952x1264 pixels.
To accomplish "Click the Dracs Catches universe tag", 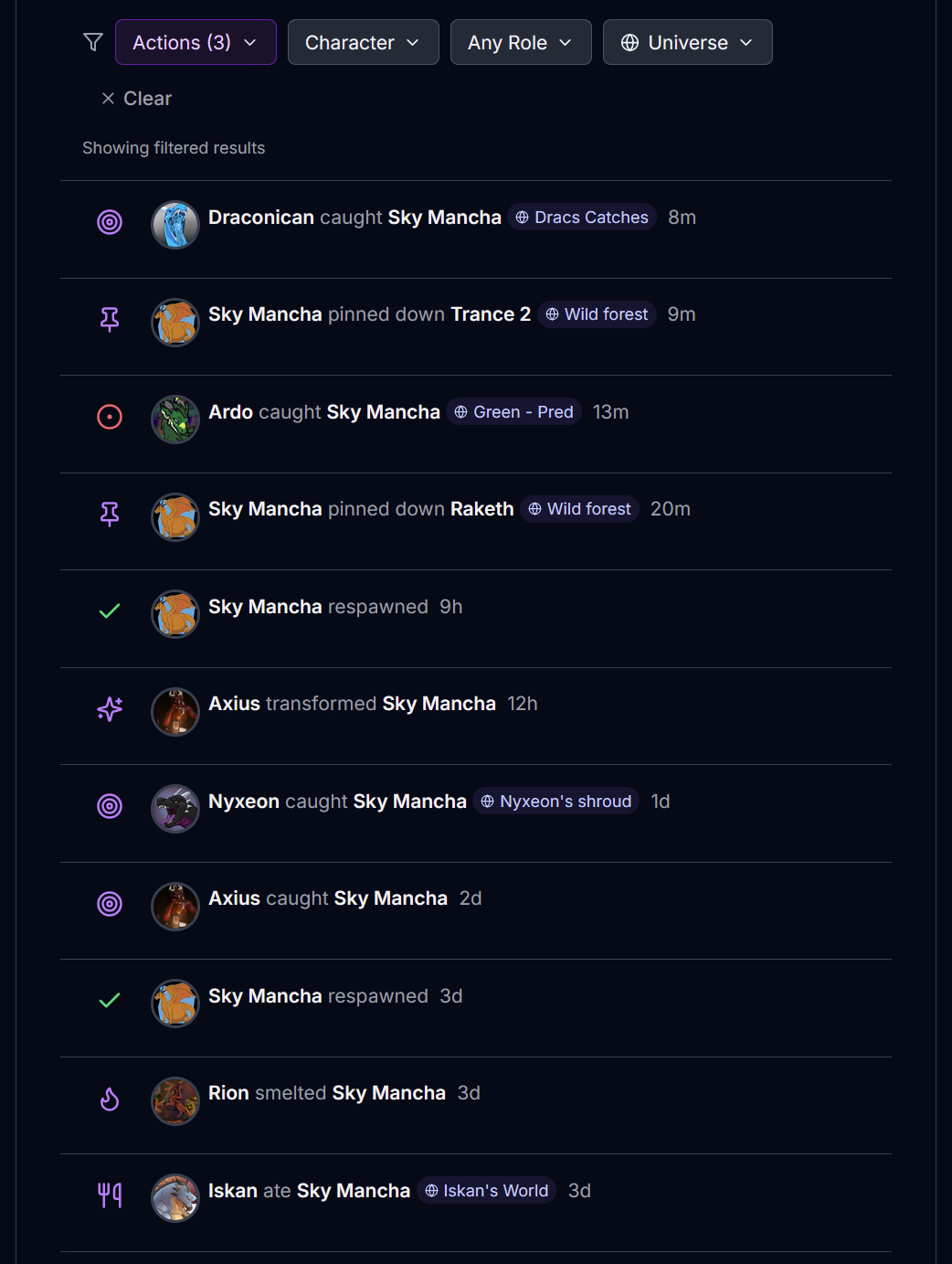I will point(582,218).
